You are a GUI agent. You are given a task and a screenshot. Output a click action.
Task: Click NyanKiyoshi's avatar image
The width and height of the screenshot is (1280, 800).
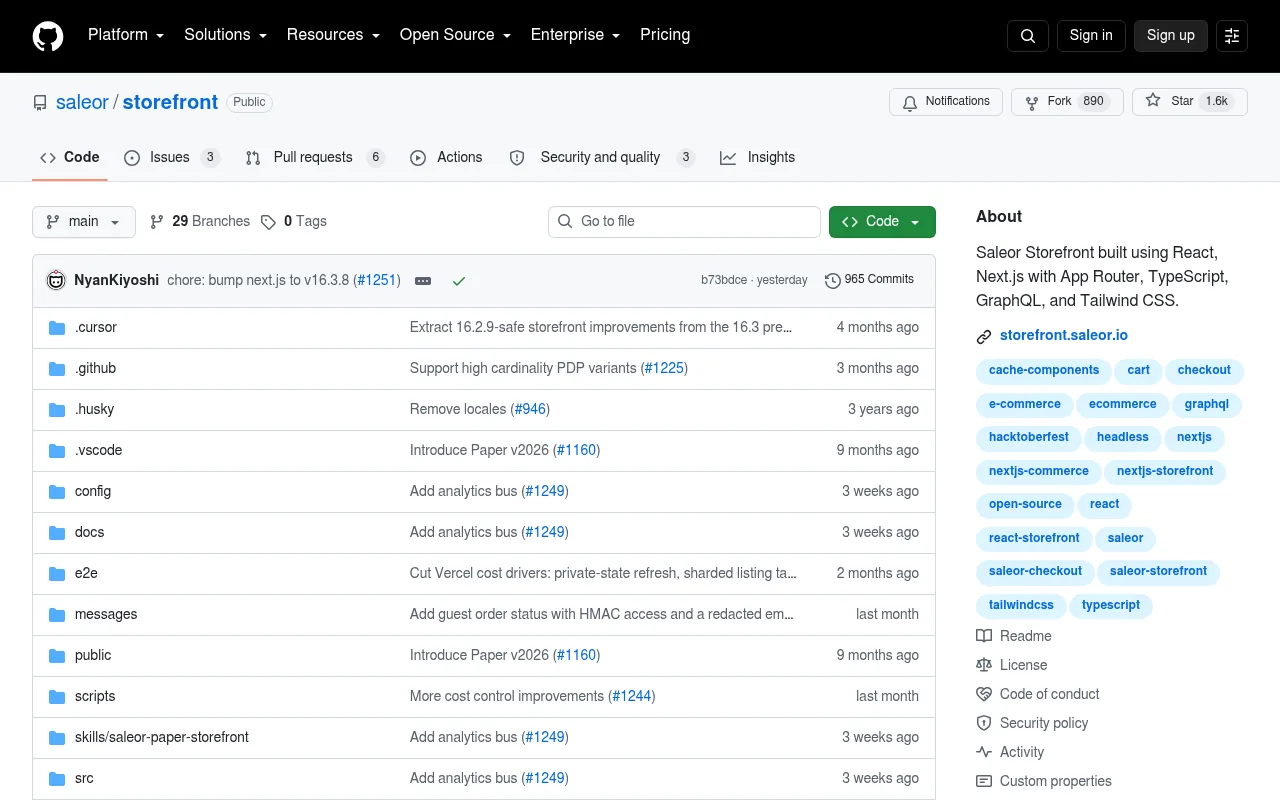(x=56, y=280)
